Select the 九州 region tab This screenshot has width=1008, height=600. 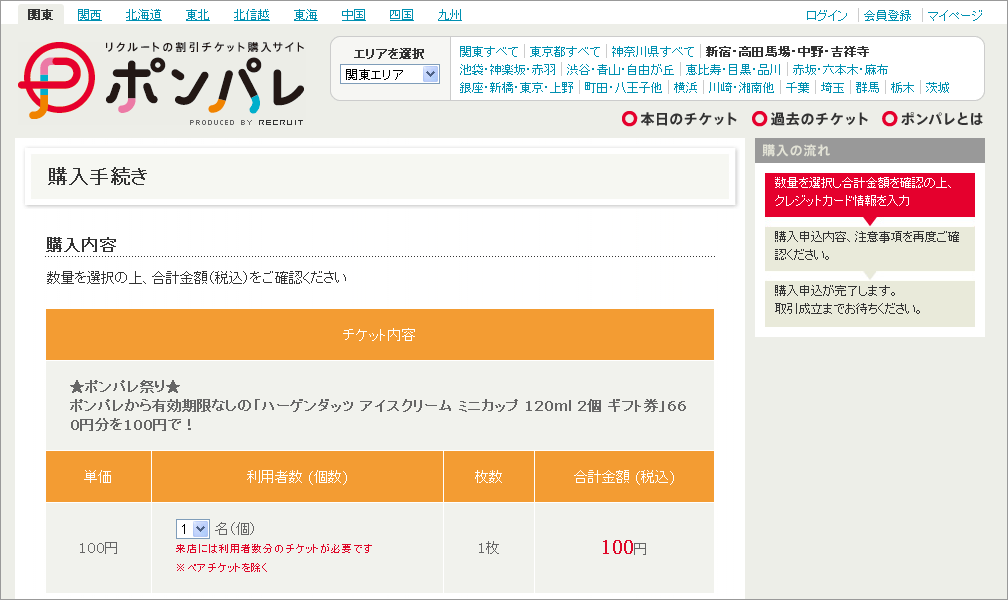click(x=449, y=15)
